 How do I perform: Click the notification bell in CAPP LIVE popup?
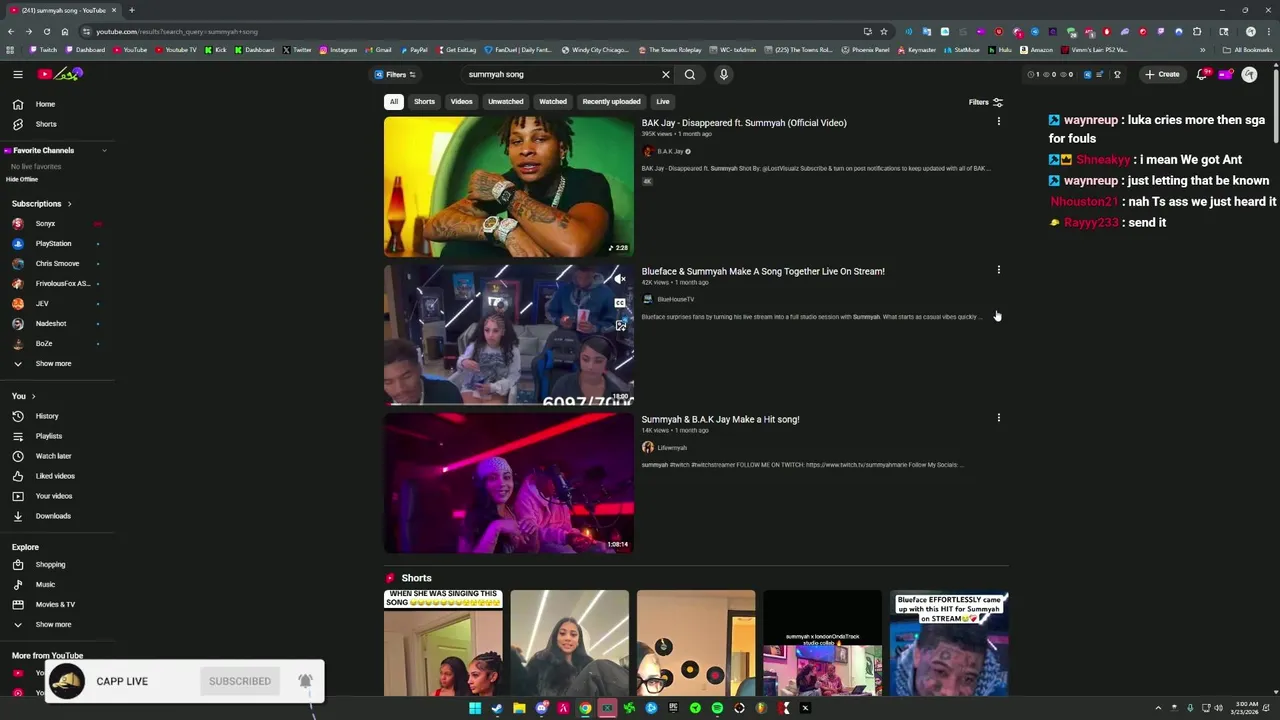coord(305,681)
